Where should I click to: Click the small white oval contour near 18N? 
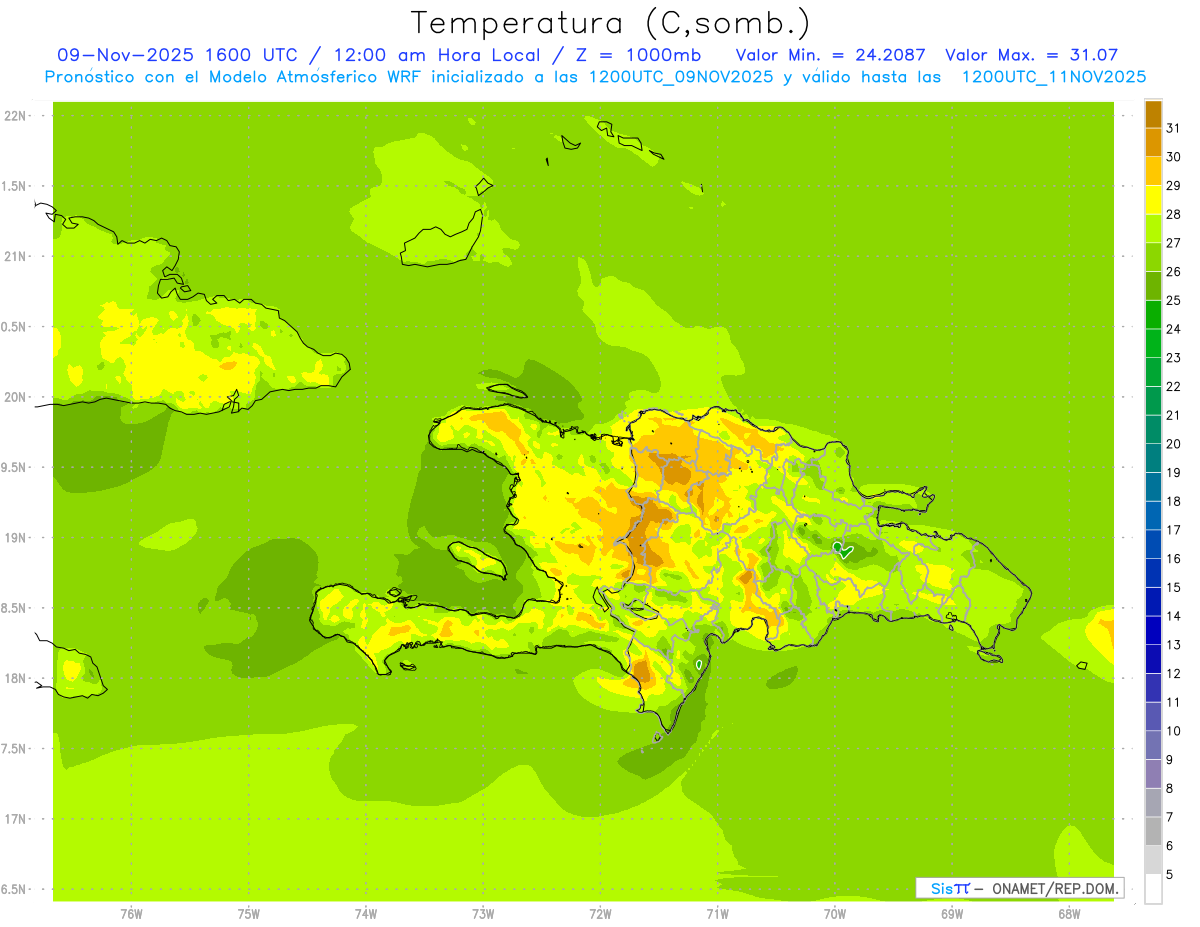pos(698,664)
